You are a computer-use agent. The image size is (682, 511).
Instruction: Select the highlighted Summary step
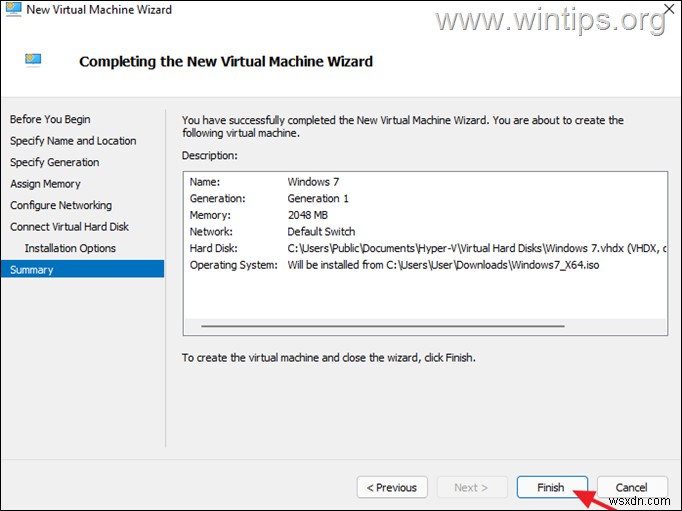(x=82, y=269)
